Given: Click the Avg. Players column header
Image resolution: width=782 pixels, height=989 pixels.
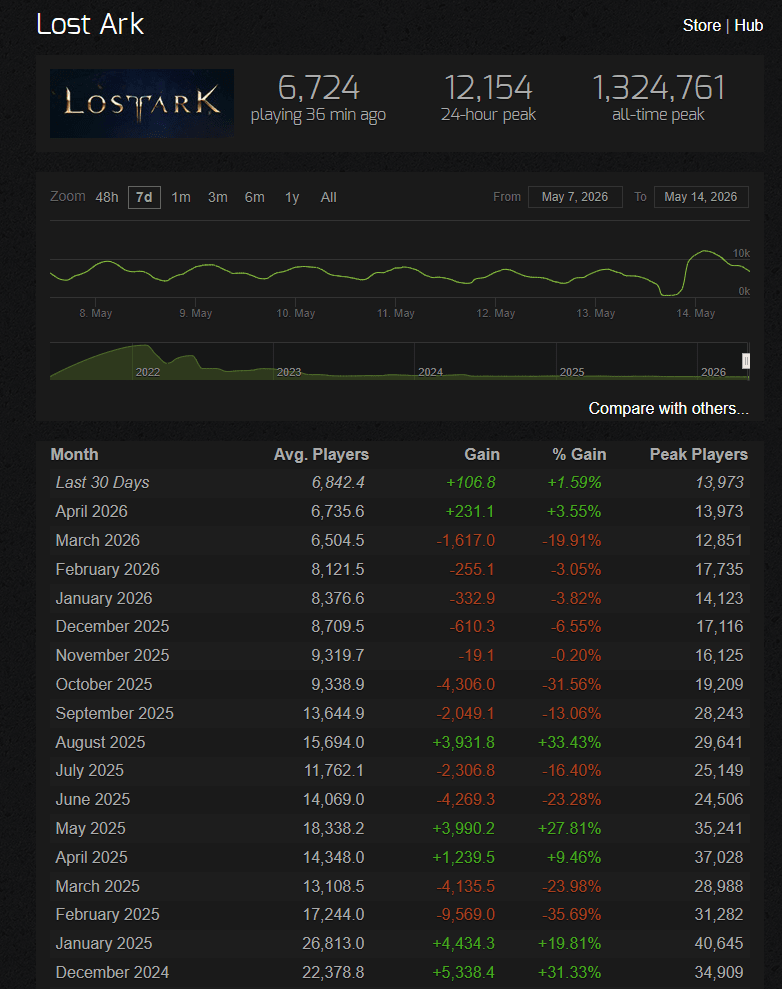Looking at the screenshot, I should [x=321, y=455].
